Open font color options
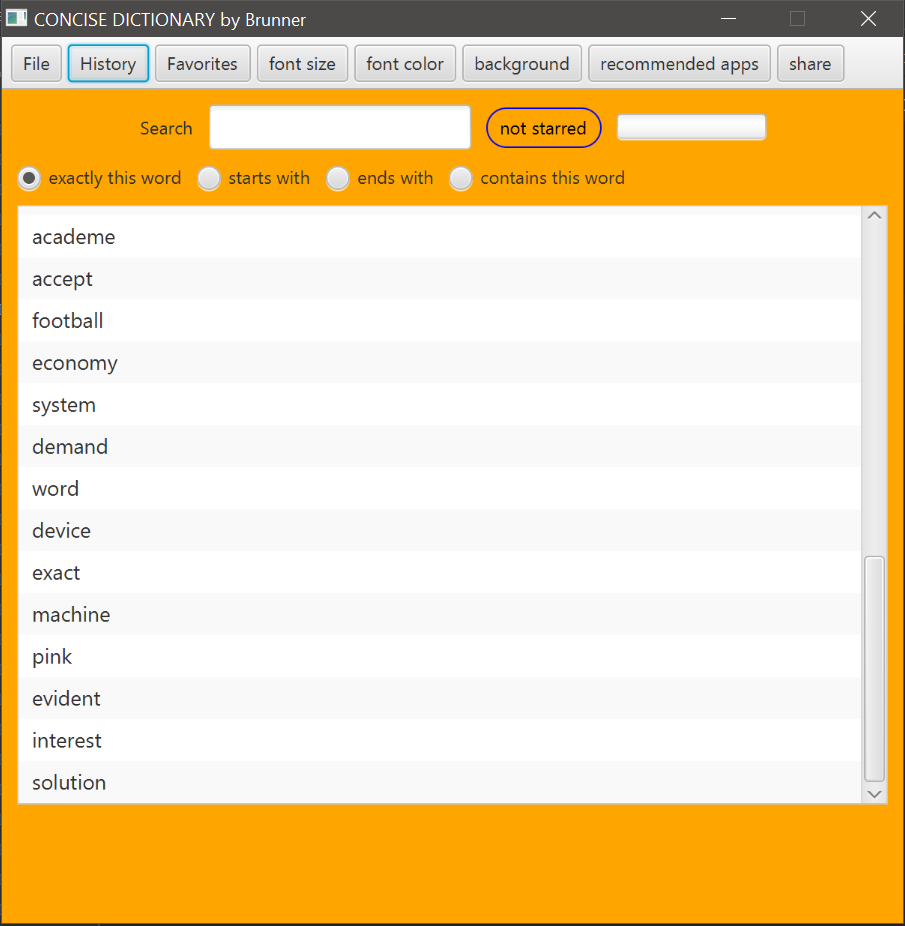905x926 pixels. 405,63
